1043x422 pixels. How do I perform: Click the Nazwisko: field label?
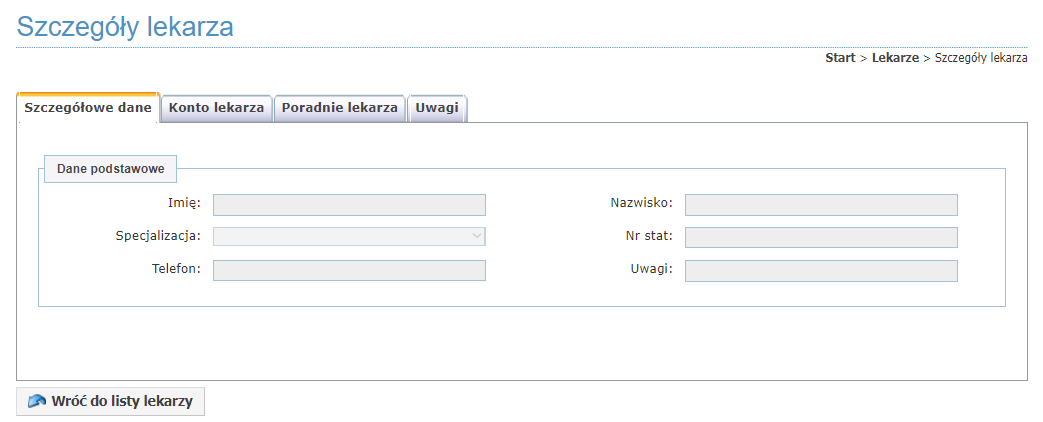point(642,202)
